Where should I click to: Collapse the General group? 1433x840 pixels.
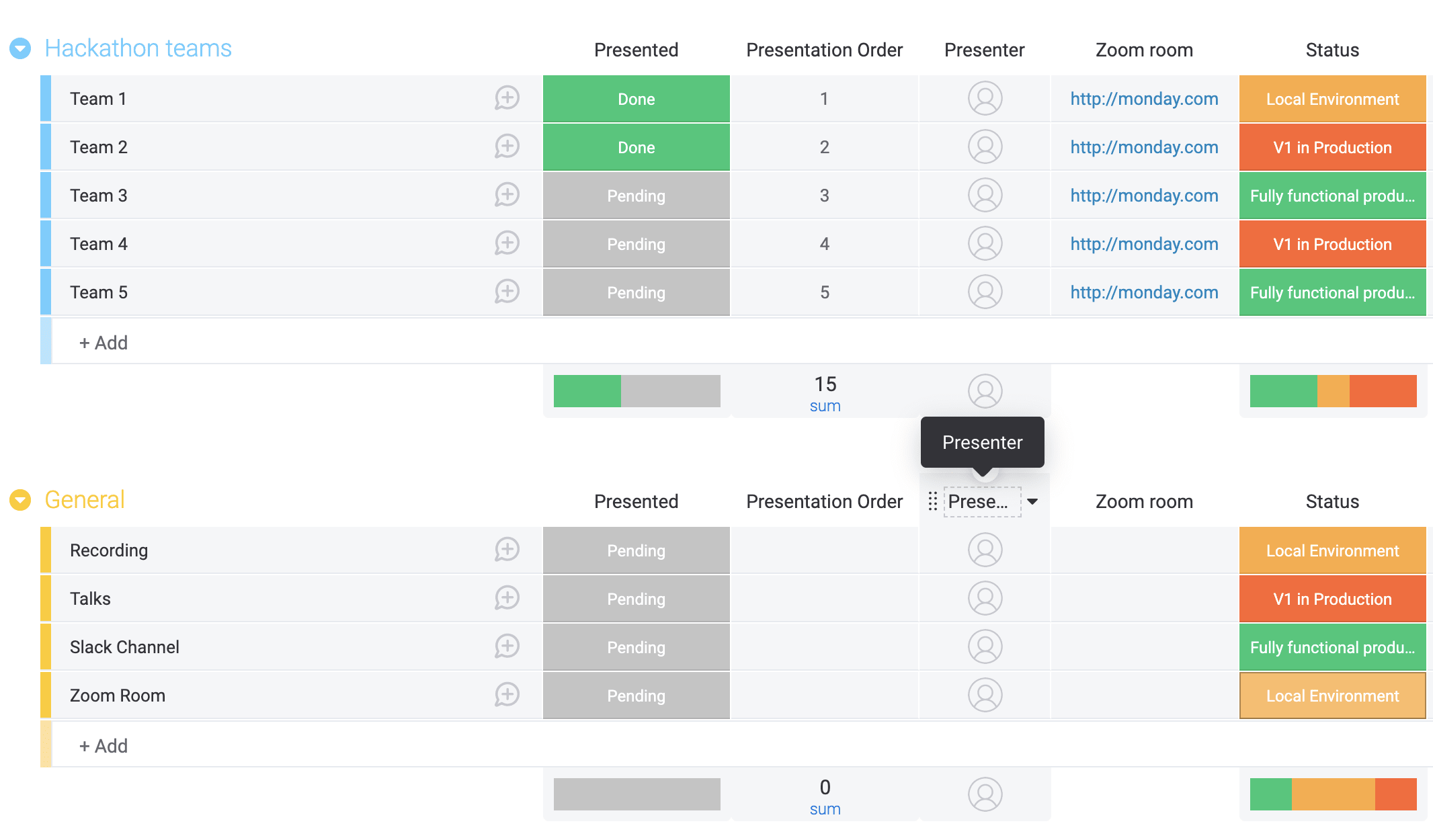click(20, 500)
